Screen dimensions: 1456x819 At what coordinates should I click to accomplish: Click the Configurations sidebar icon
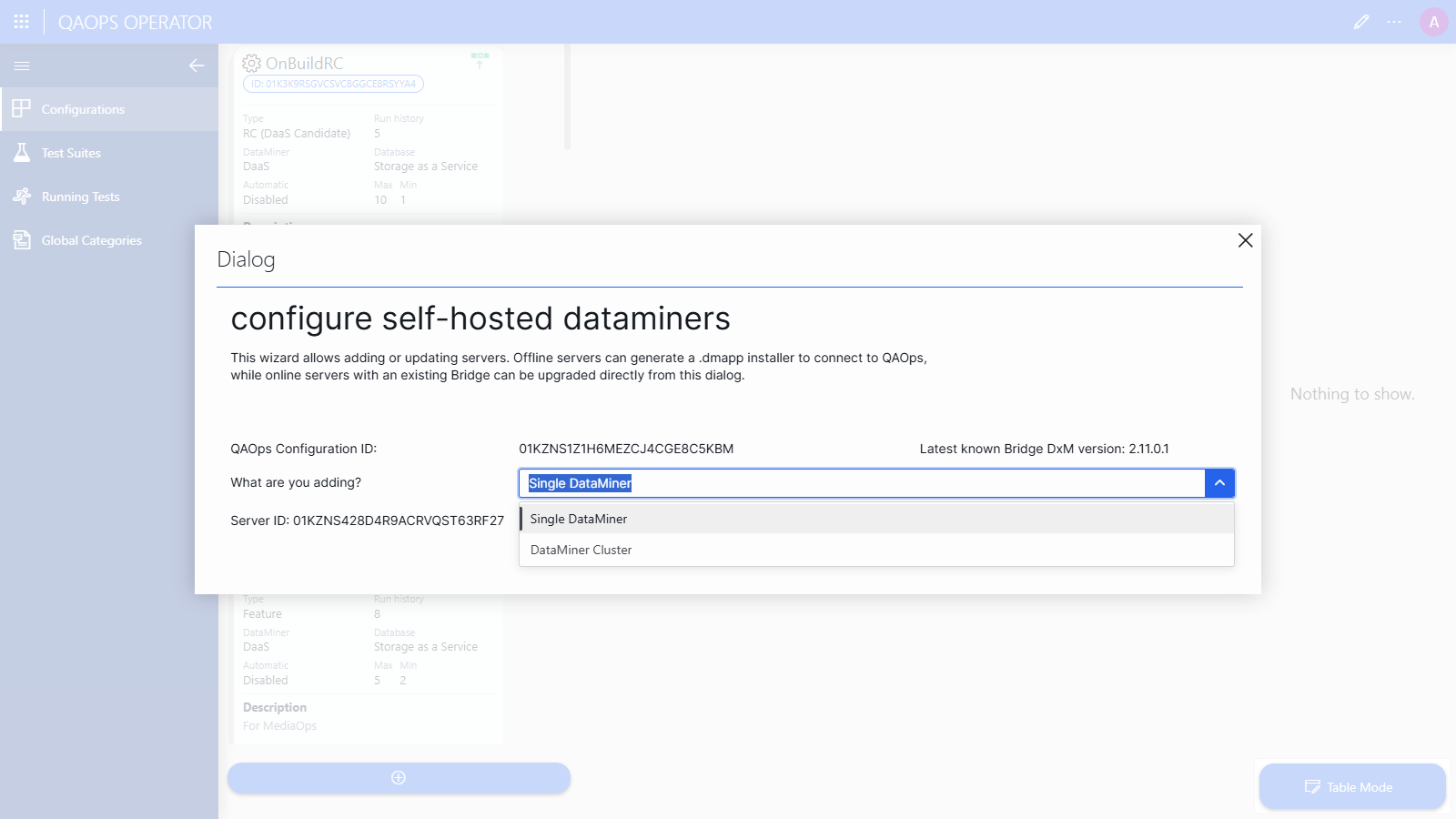(x=22, y=109)
